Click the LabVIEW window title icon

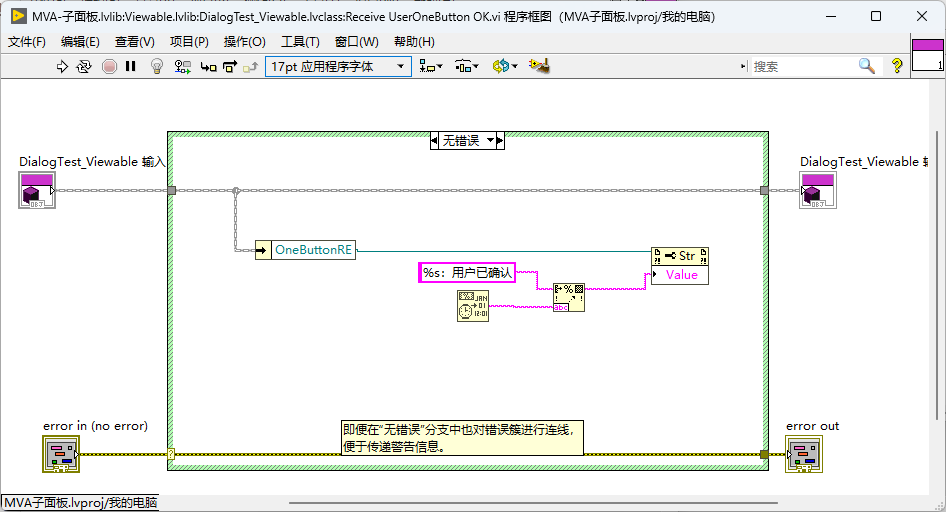point(18,16)
